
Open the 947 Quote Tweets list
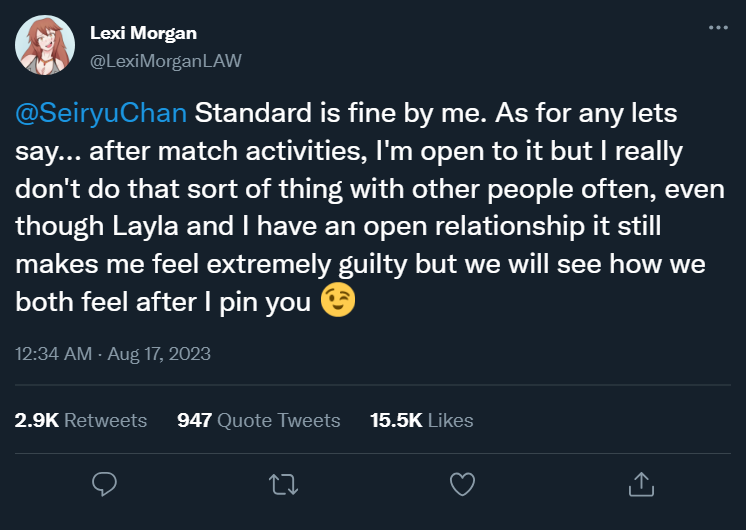point(258,421)
